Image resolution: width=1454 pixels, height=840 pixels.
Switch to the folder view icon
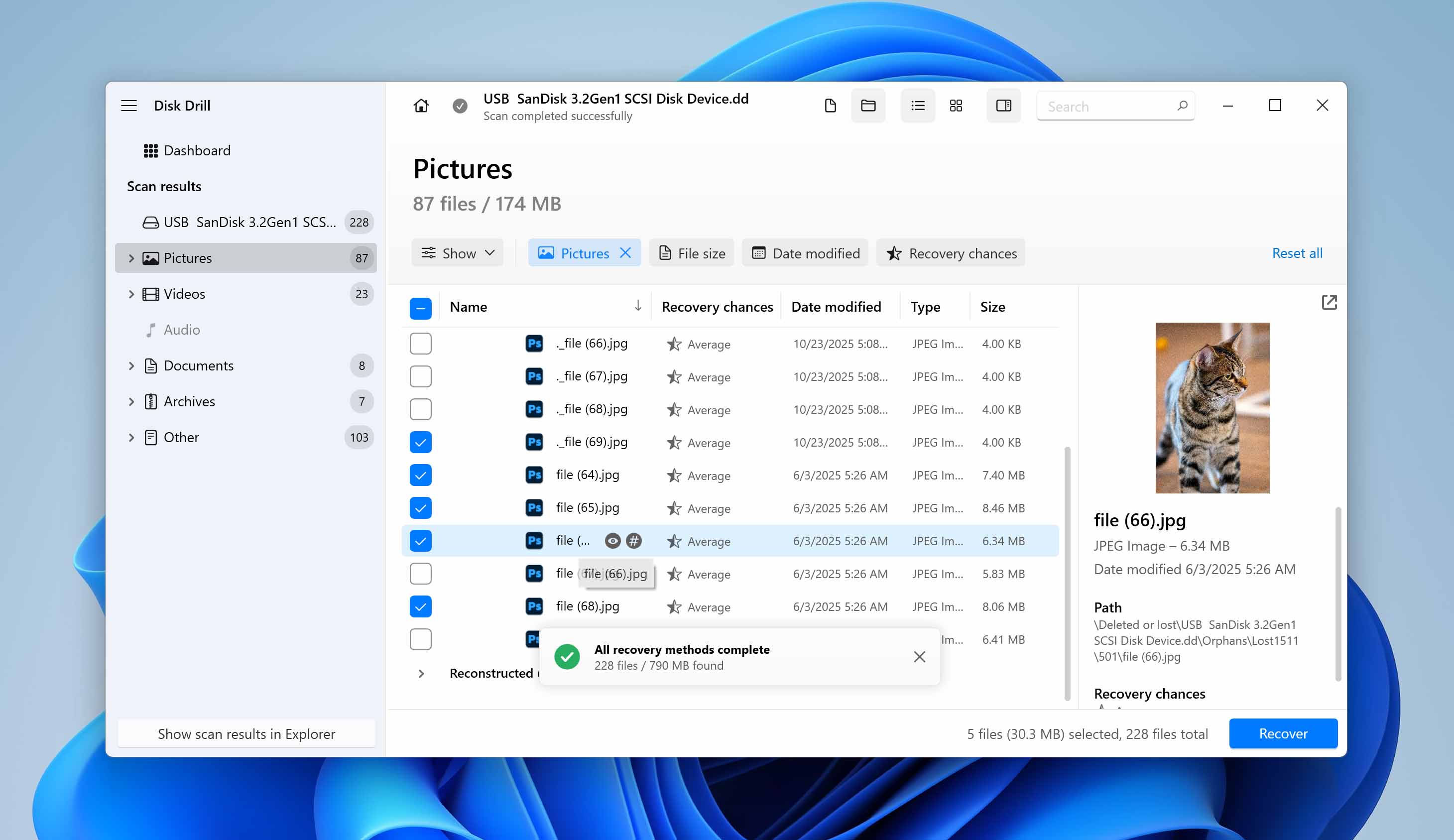pyautogui.click(x=867, y=106)
